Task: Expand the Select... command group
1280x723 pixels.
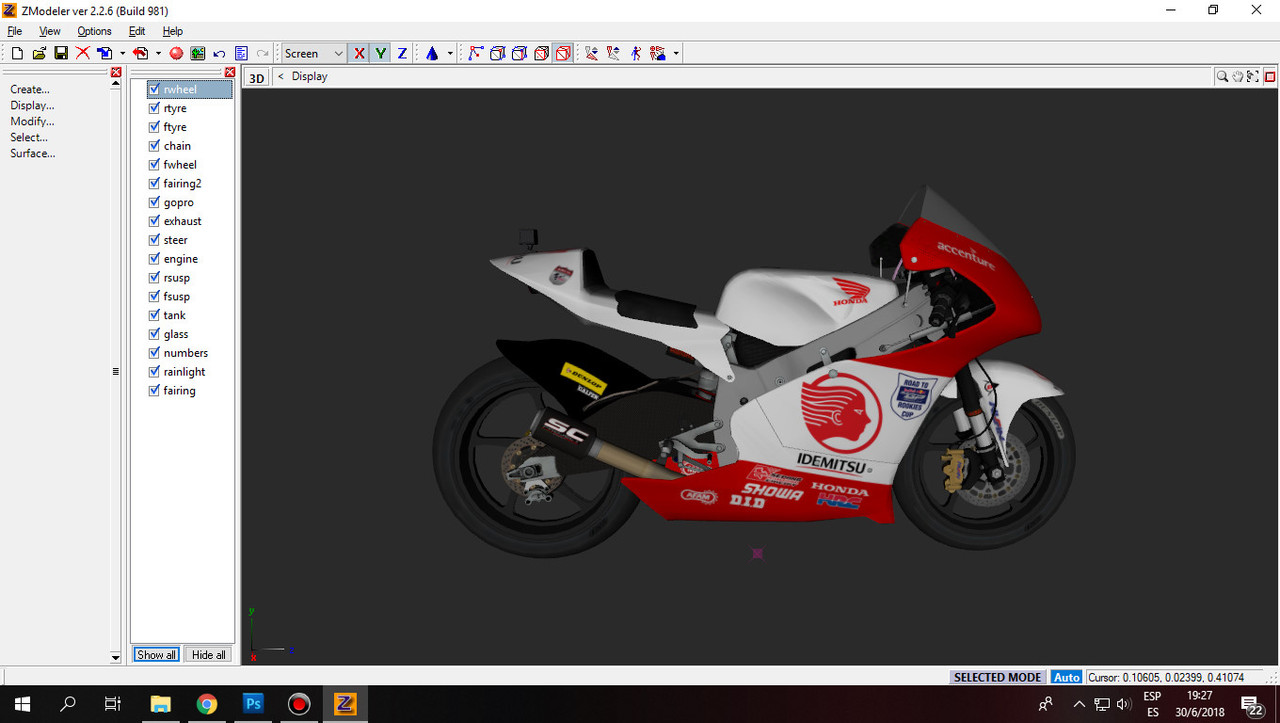Action: tap(29, 137)
